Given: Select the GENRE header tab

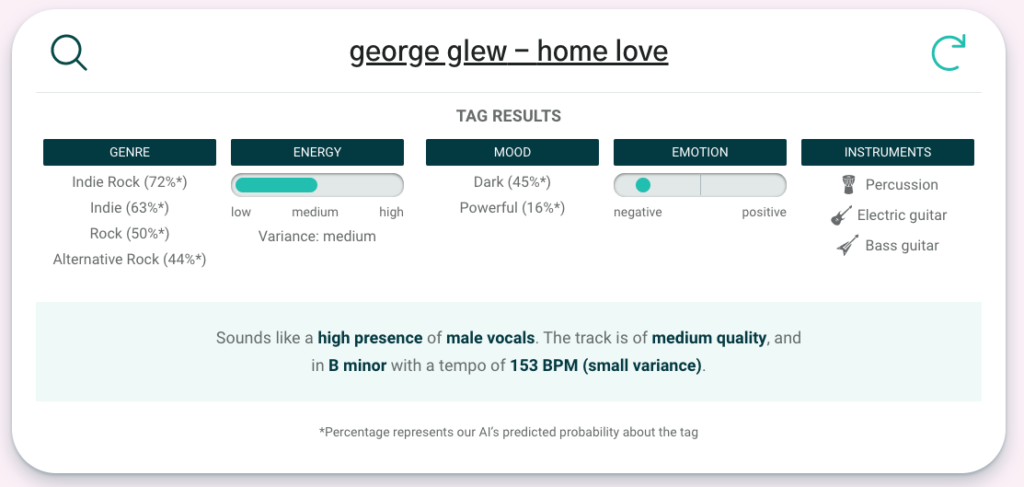Looking at the screenshot, I should (129, 152).
